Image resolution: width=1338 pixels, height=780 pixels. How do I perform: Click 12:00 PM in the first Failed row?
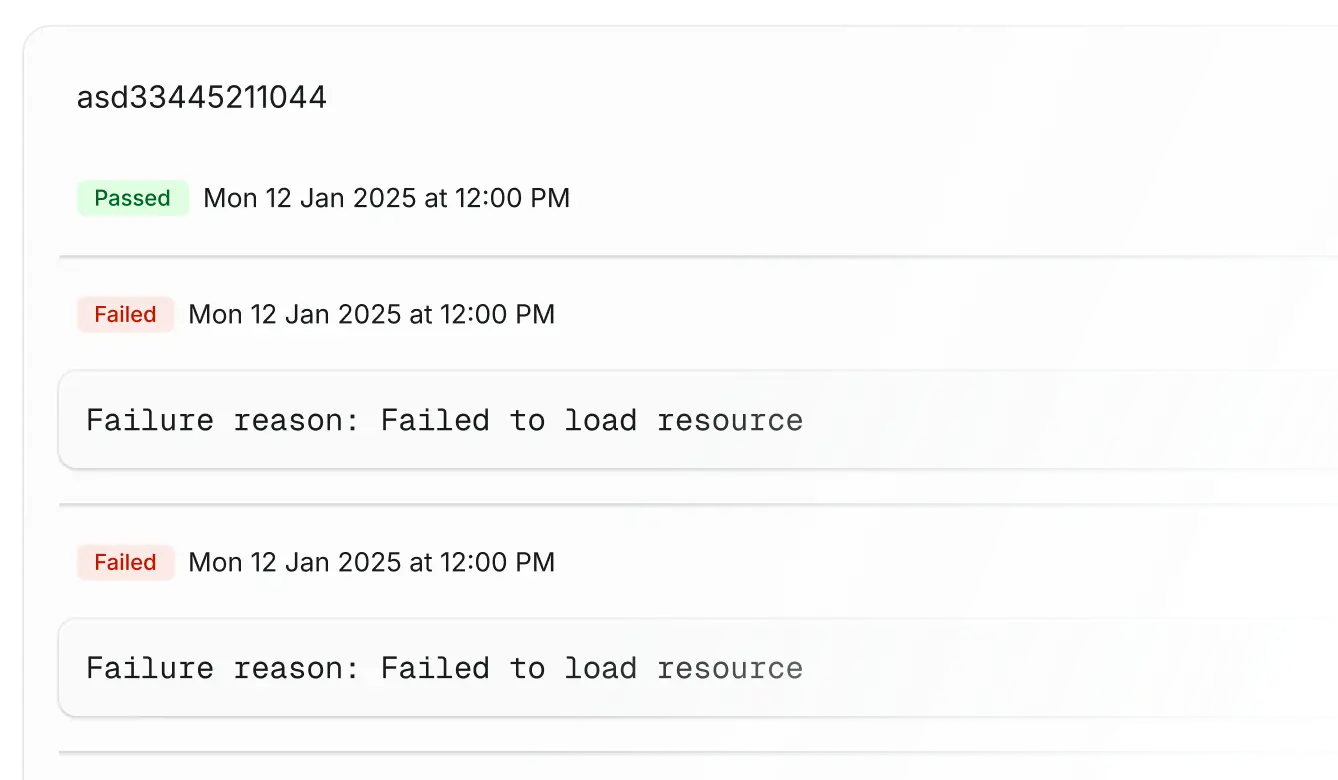[497, 314]
